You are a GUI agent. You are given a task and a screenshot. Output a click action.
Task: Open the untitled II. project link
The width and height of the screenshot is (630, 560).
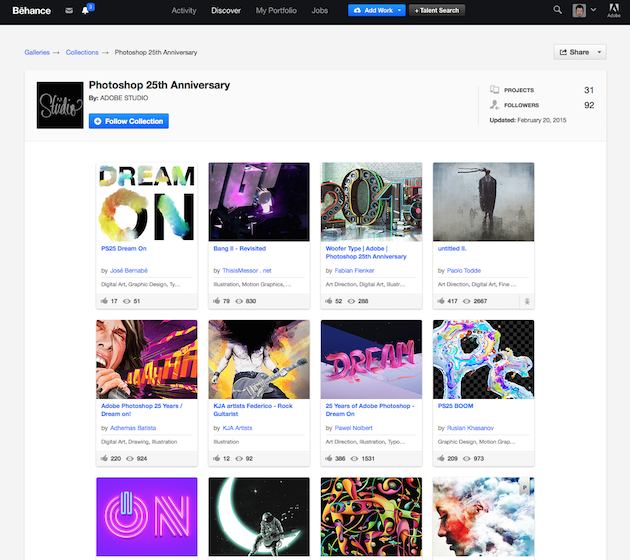click(452, 249)
